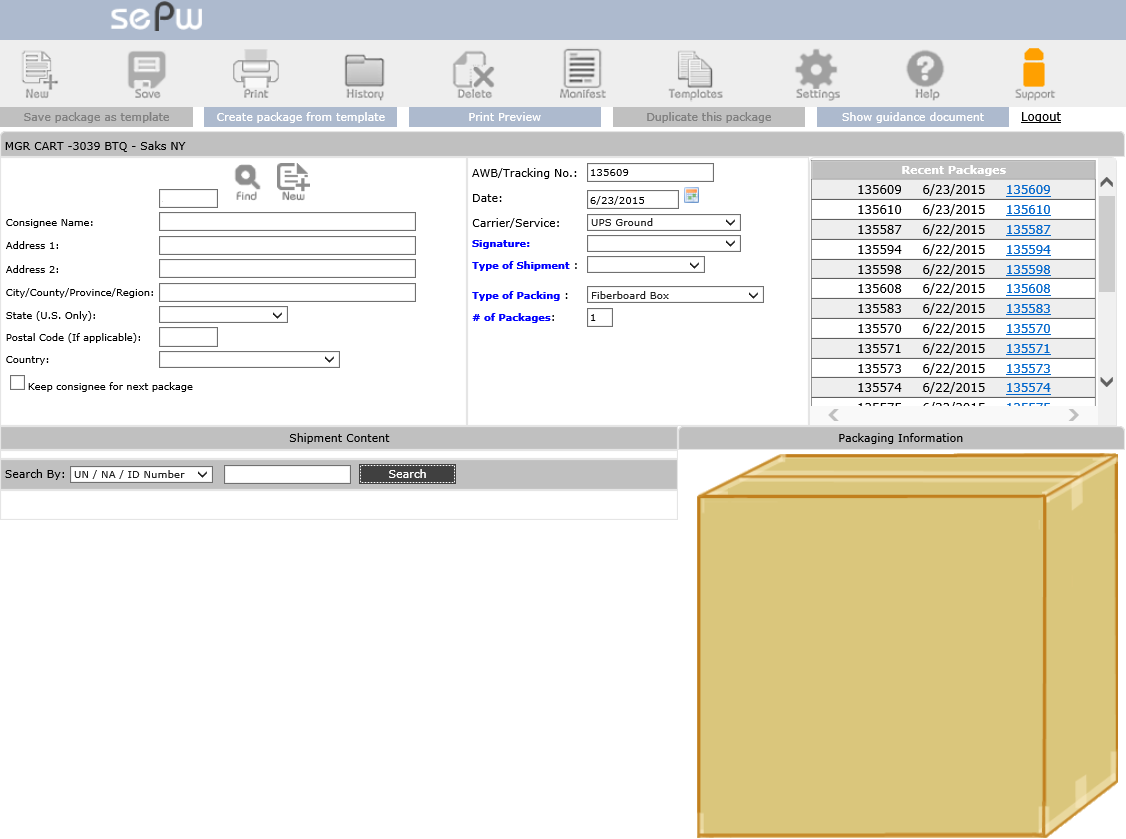
Task: Click the Delete toolbar icon
Action: [x=474, y=75]
